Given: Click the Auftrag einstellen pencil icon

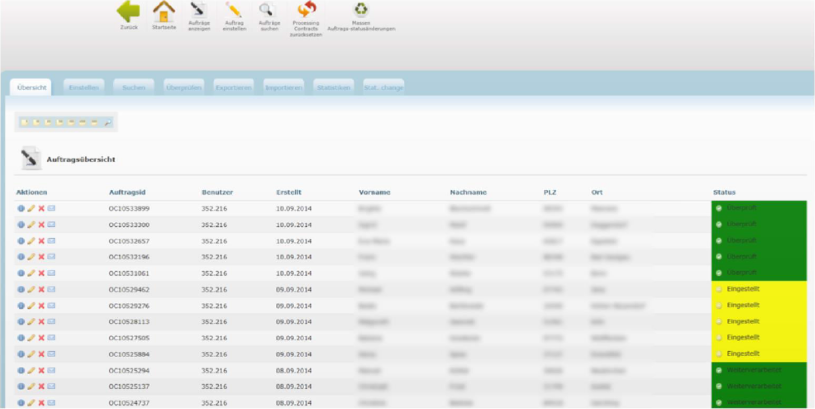Looking at the screenshot, I should (x=234, y=12).
